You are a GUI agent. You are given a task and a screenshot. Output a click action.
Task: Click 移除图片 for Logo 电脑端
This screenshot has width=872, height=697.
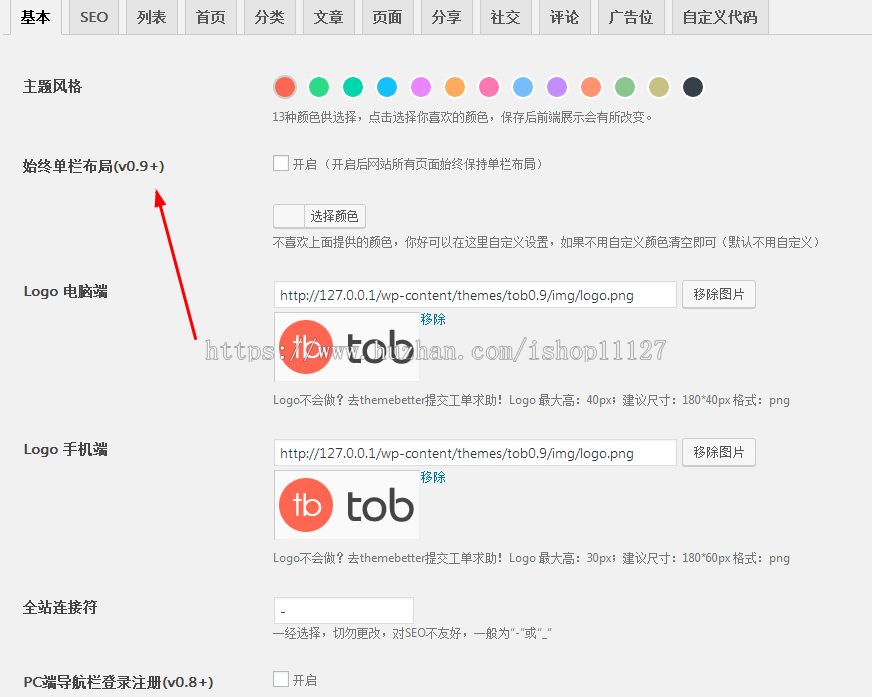[719, 294]
